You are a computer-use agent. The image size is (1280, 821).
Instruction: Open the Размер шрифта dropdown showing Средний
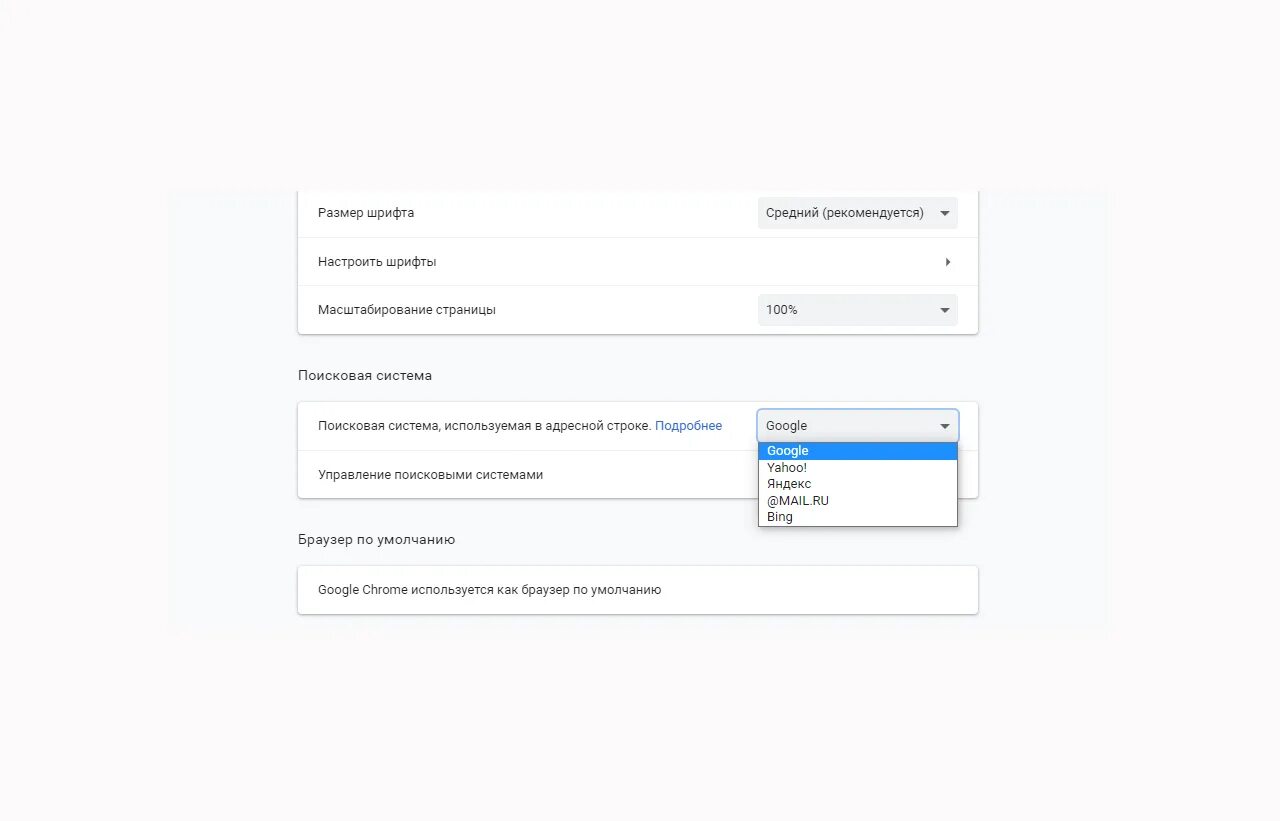pyautogui.click(x=857, y=213)
